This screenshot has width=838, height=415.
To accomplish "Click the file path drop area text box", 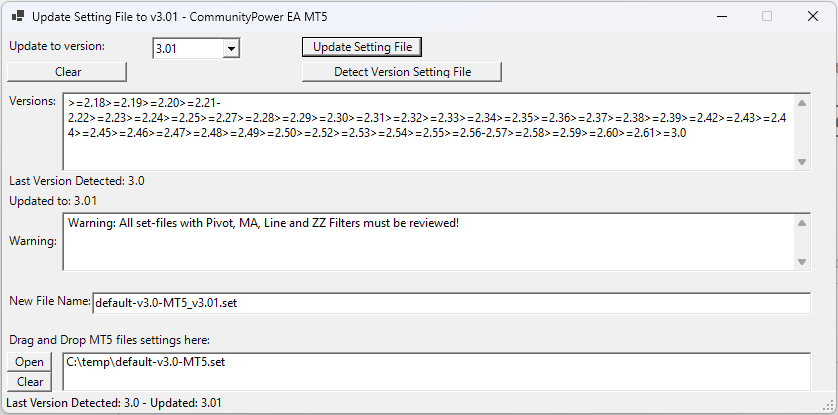I will coord(437,372).
